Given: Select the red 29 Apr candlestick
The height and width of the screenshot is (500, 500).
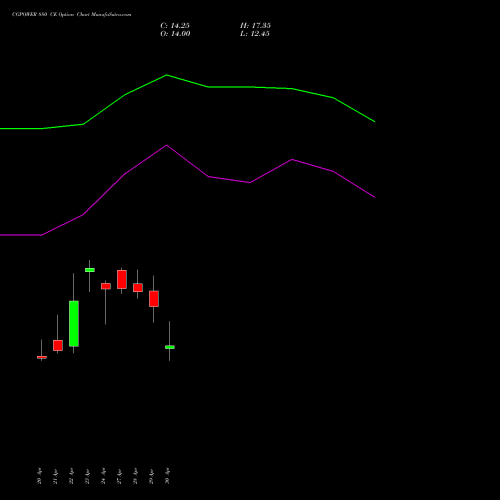Looking at the screenshot, I should pos(154,299).
